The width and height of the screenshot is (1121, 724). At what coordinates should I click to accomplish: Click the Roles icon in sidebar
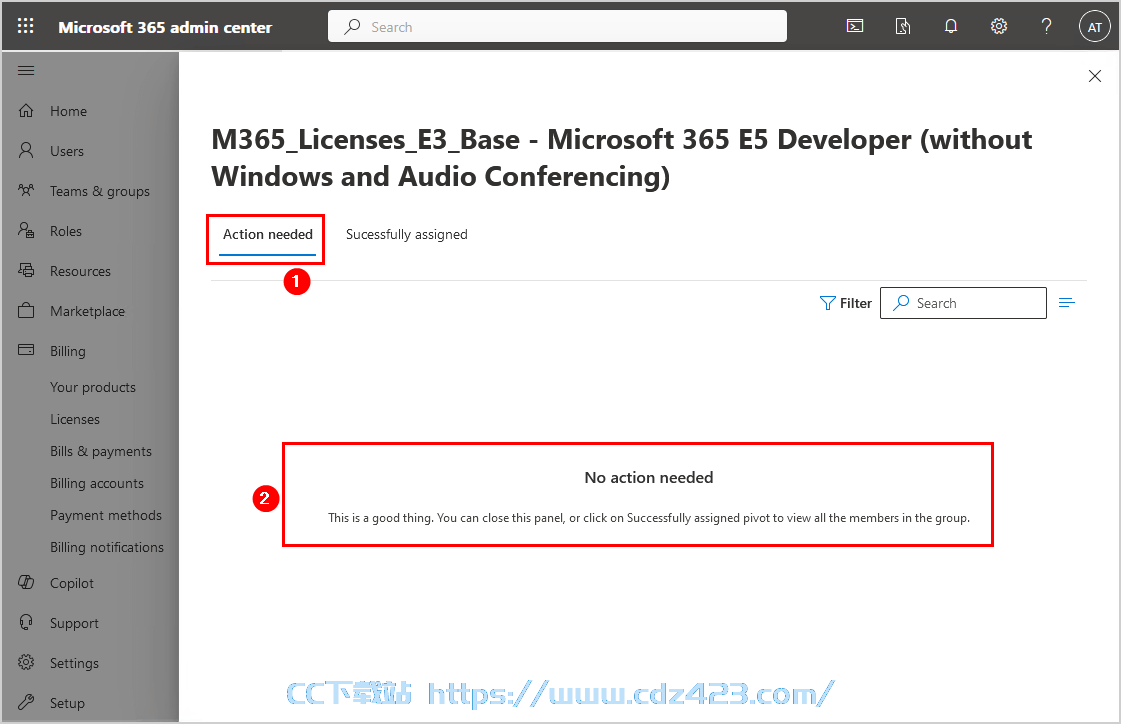pos(26,230)
